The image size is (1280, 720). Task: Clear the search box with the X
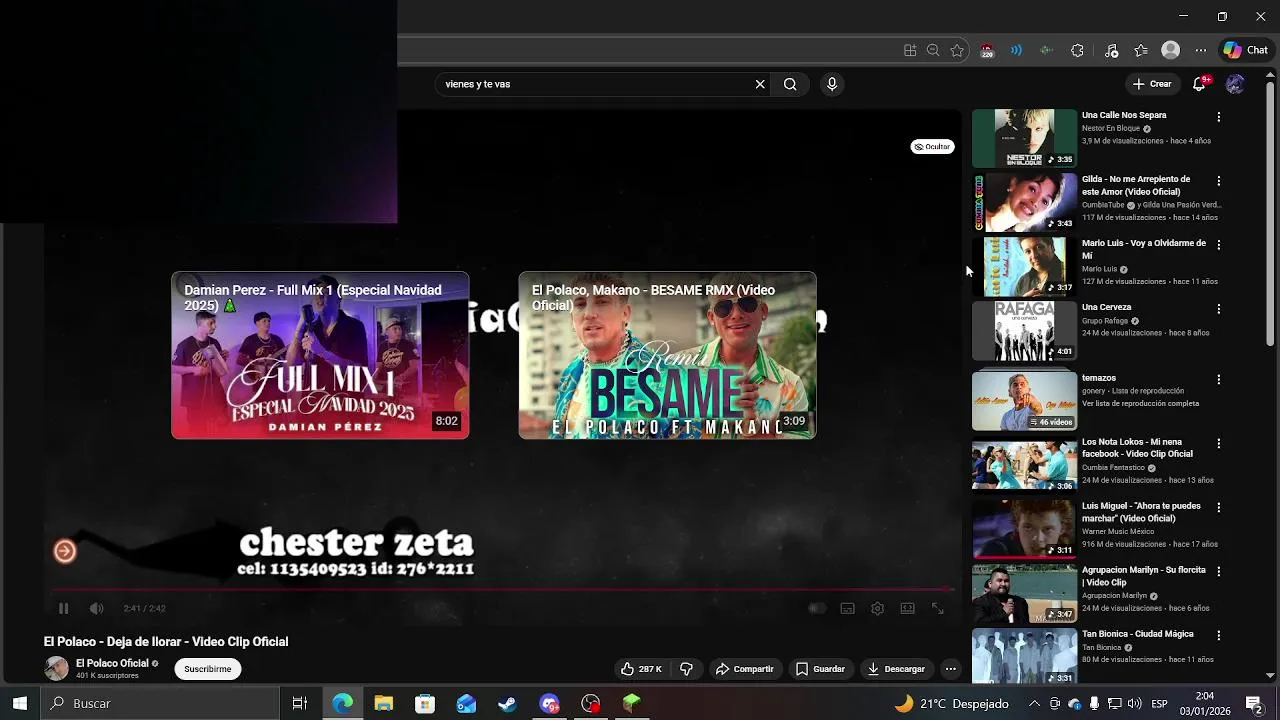[x=760, y=84]
